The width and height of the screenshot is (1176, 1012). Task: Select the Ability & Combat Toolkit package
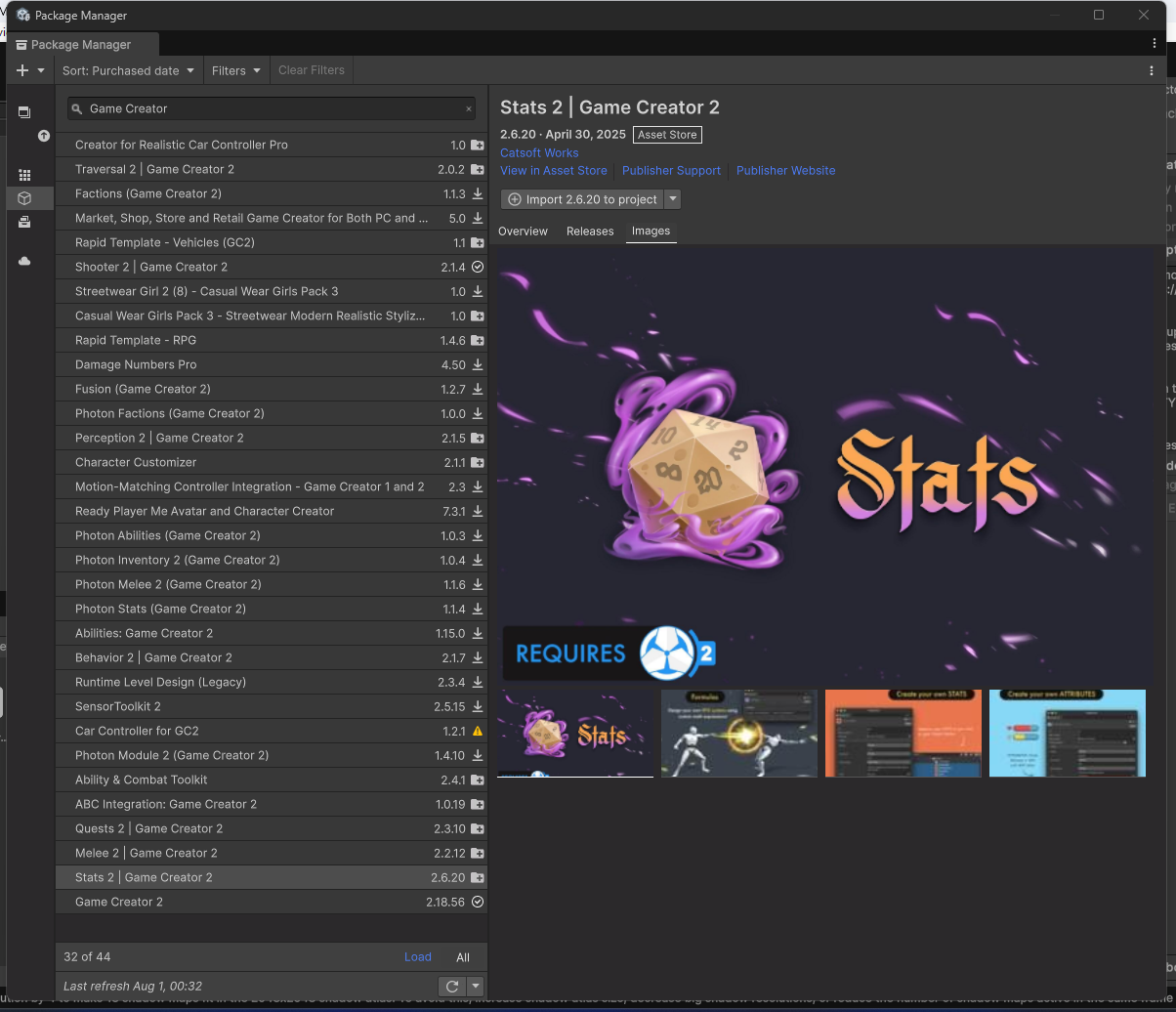(272, 780)
